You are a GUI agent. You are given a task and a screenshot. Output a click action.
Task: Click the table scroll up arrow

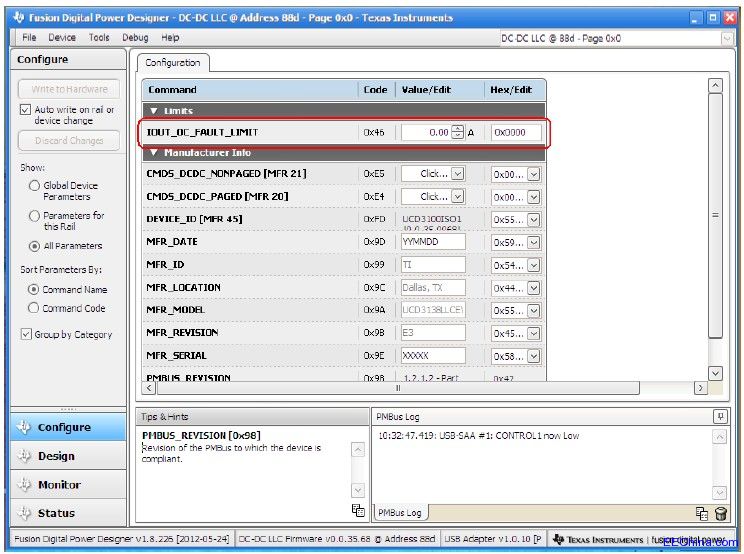tap(715, 85)
